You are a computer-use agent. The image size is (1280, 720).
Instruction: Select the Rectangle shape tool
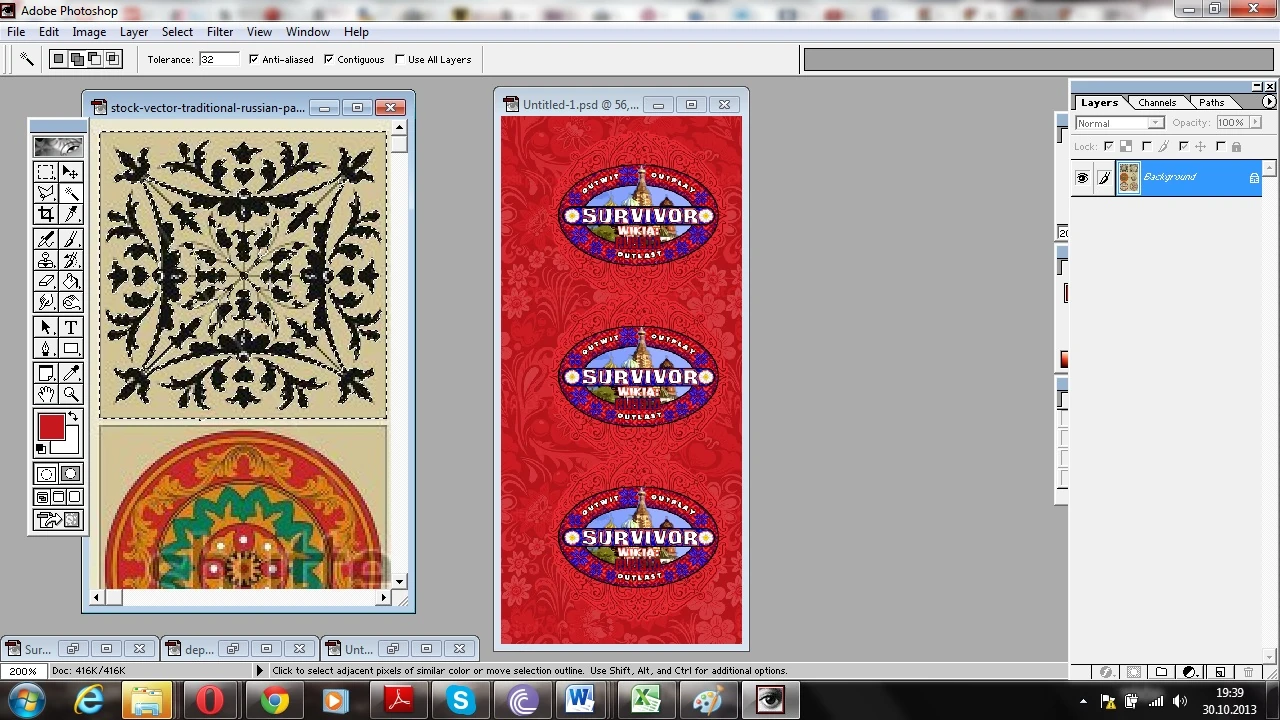pyautogui.click(x=71, y=348)
